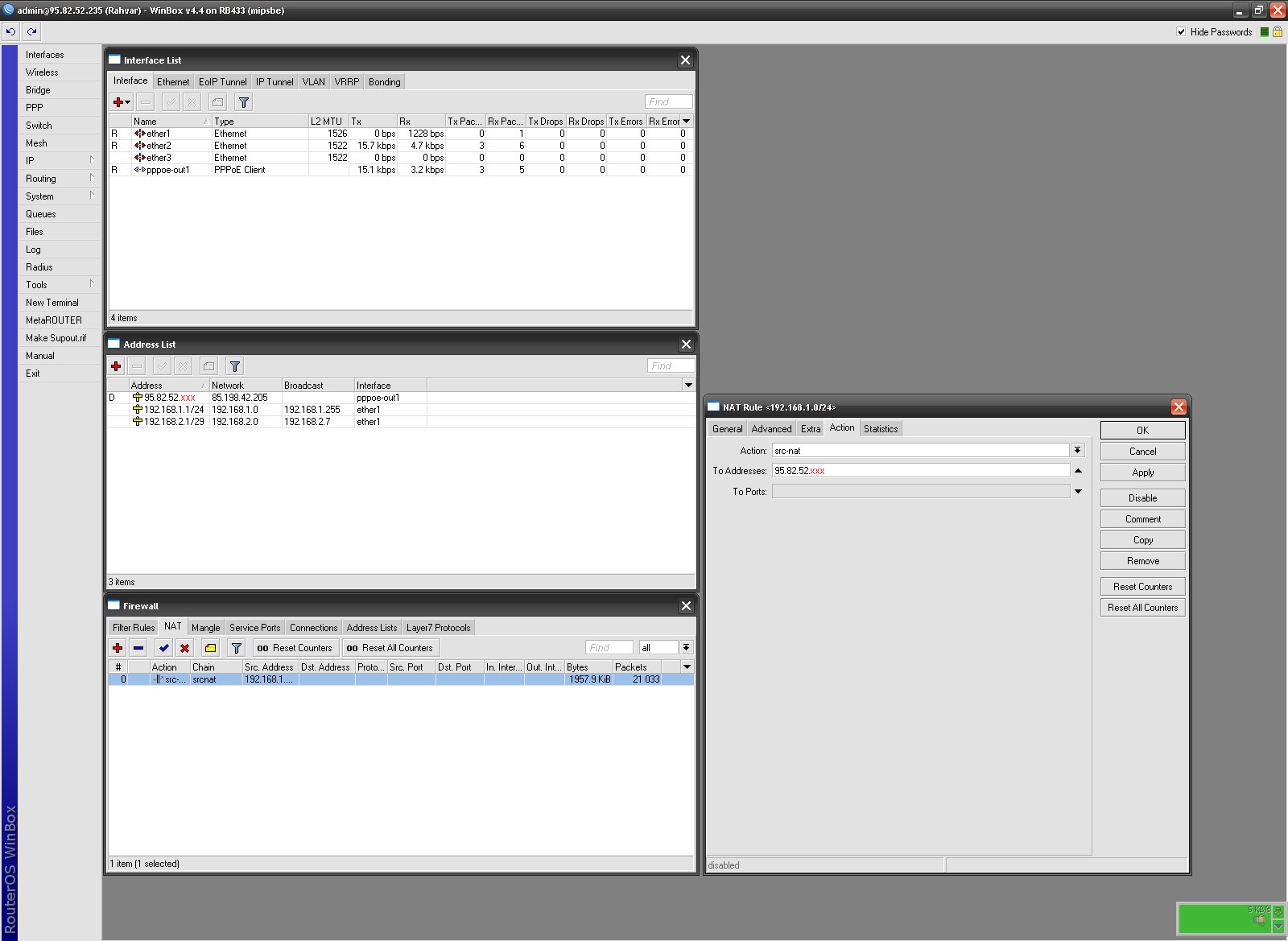Select the srcnat rule row in Firewall
The height and width of the screenshot is (941, 1288).
coord(400,679)
